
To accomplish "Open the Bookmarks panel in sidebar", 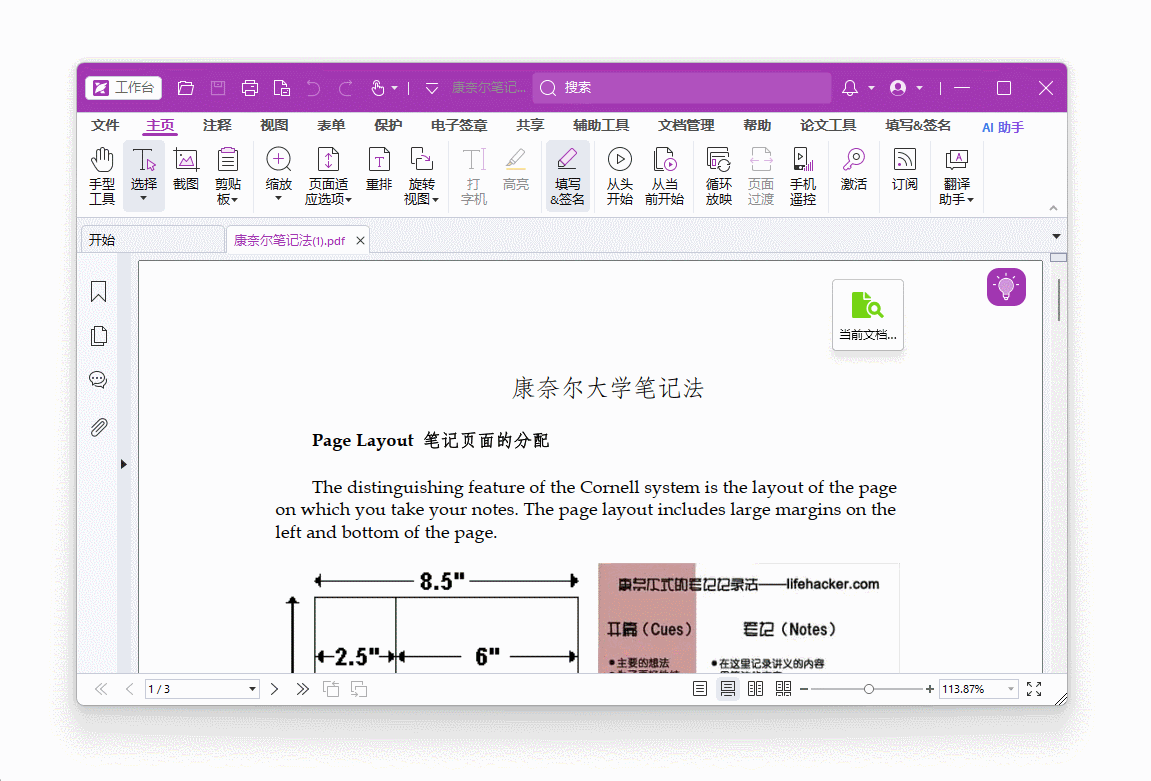I will [98, 291].
